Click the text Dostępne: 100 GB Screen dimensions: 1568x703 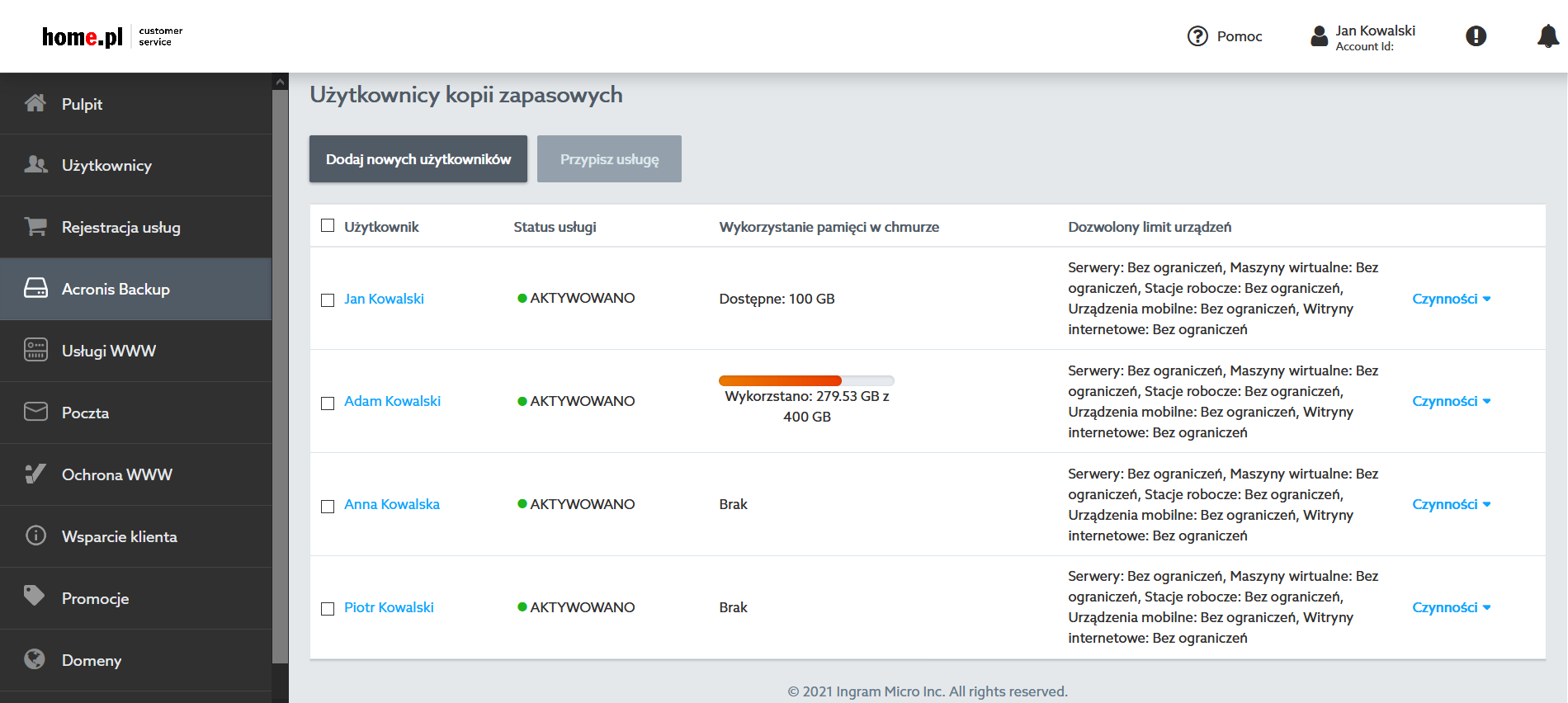777,299
